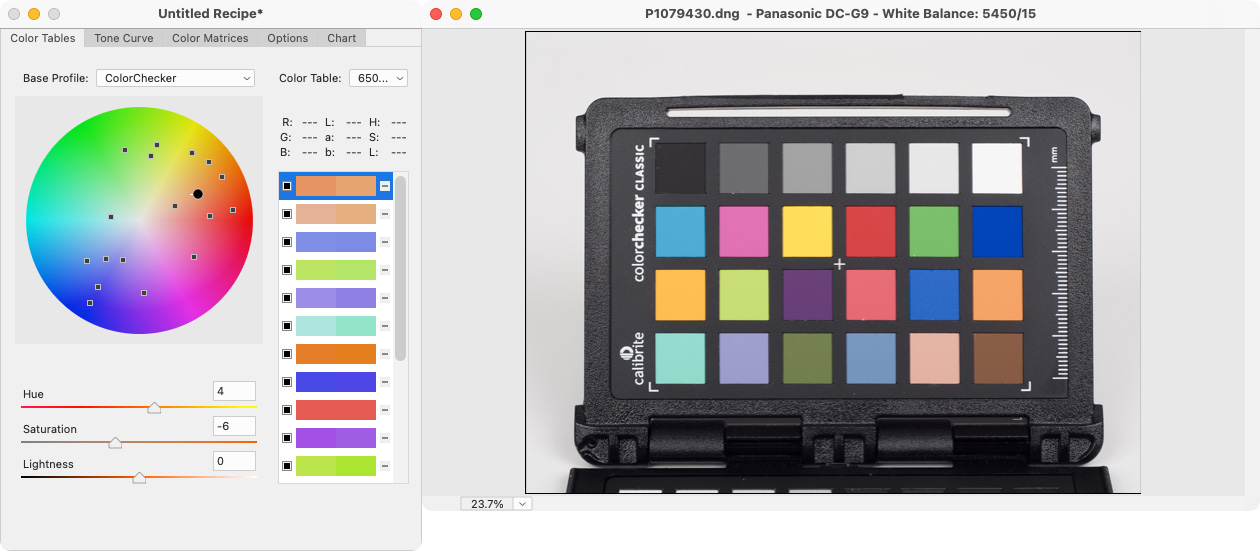Select the periwinkle blue color swatch row
This screenshot has width=1260, height=551.
pyautogui.click(x=336, y=242)
